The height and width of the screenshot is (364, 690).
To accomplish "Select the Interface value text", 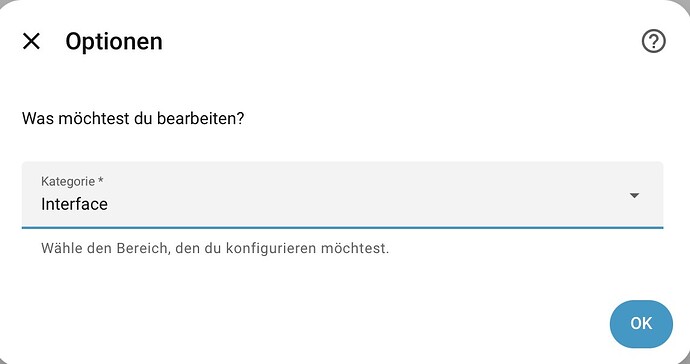I will click(74, 204).
